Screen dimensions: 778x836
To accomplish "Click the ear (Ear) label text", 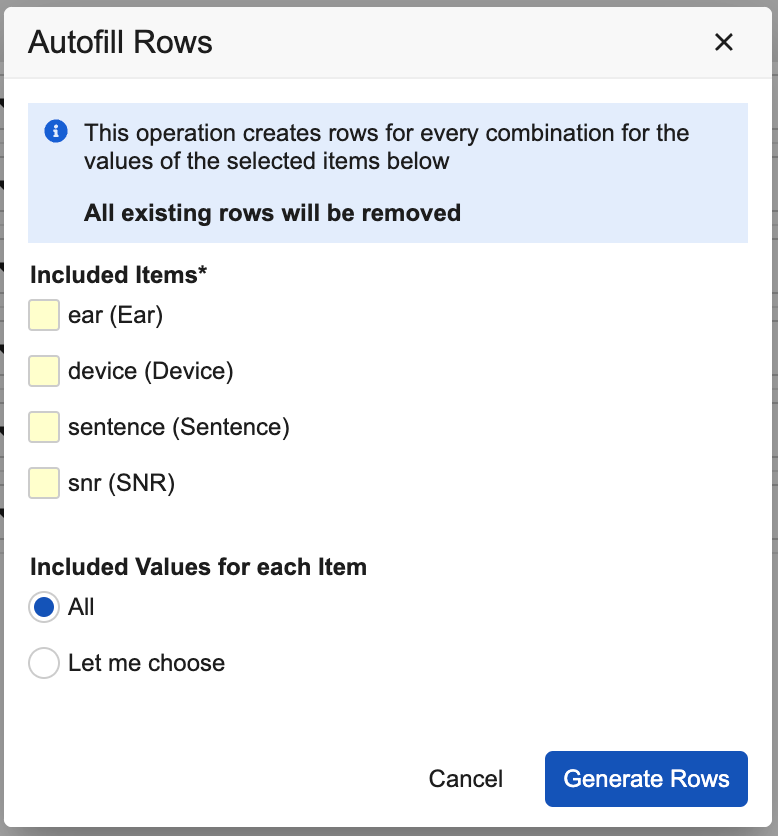I will [x=115, y=315].
